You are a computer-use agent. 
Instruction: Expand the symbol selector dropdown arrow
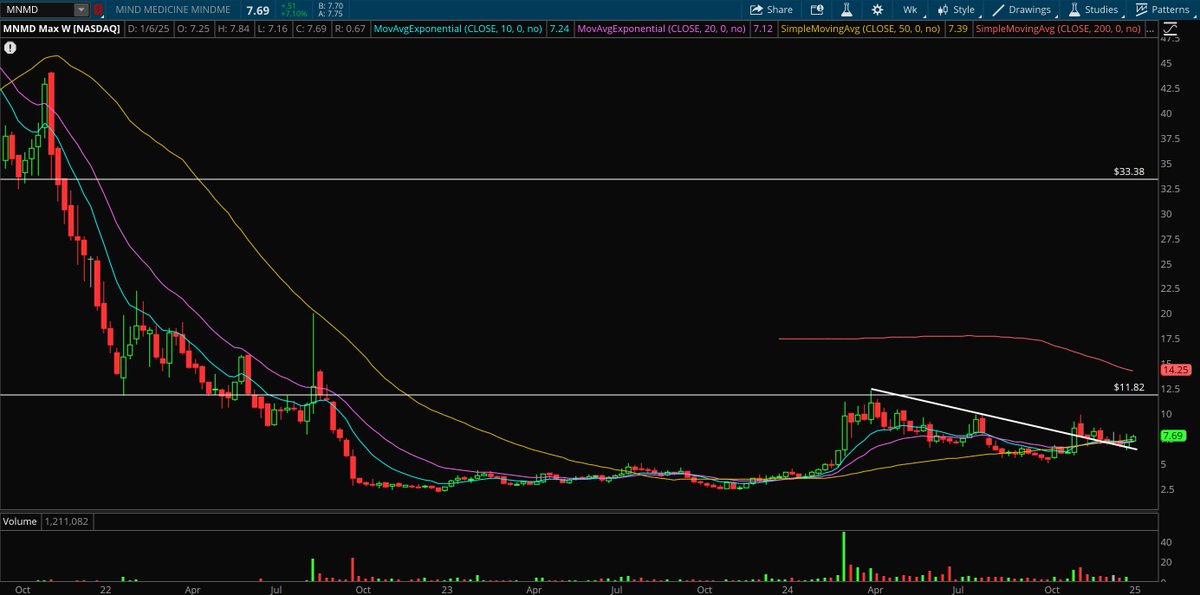point(81,9)
